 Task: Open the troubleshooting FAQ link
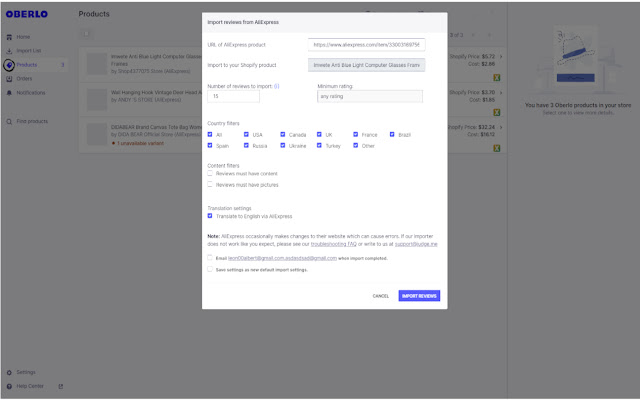coord(333,244)
